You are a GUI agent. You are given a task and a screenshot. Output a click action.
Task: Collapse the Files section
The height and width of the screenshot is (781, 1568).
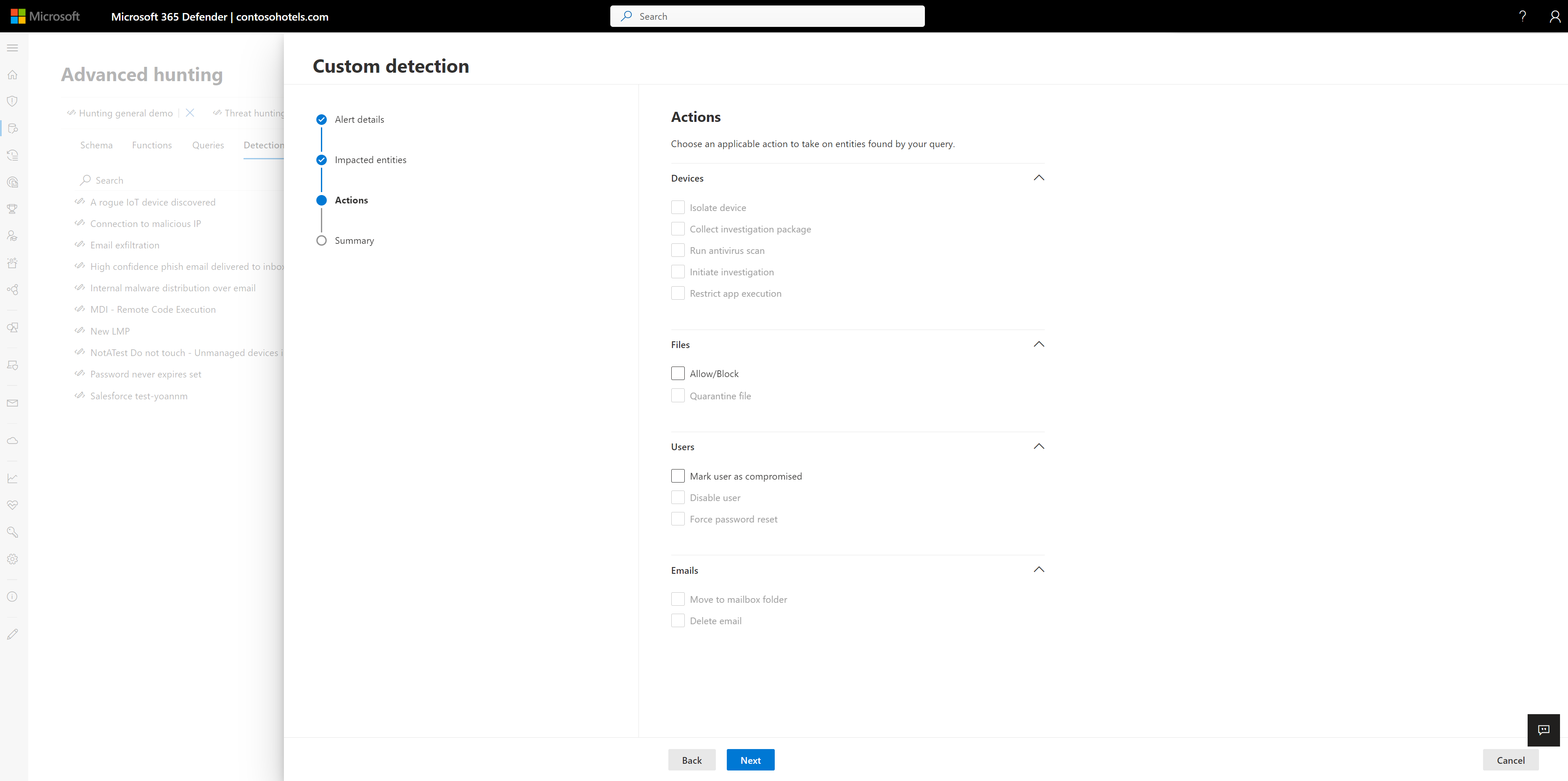click(1038, 344)
